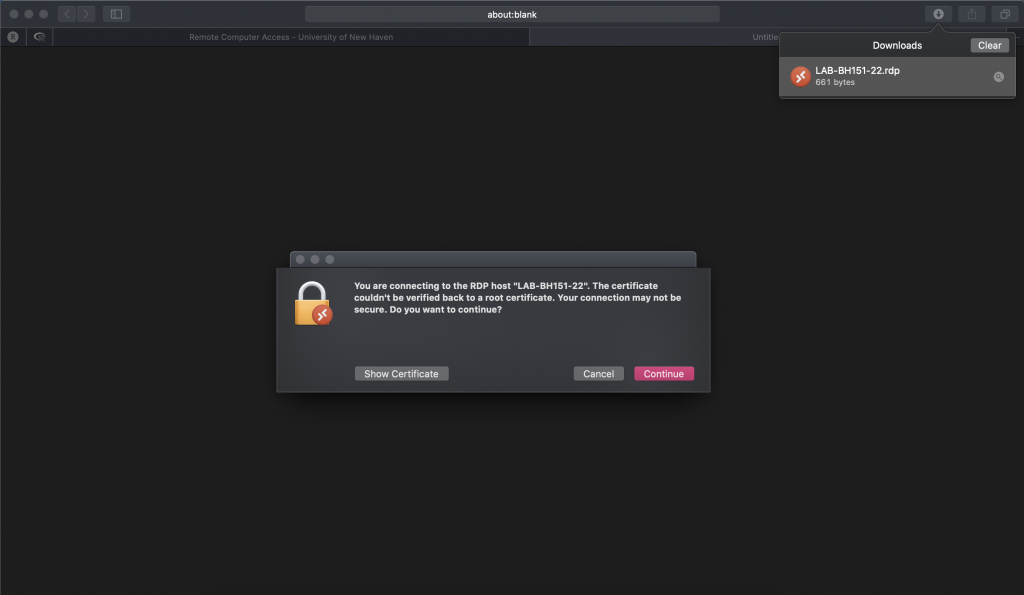Click the pinned tab with R icon
This screenshot has width=1024, height=595.
pos(13,37)
